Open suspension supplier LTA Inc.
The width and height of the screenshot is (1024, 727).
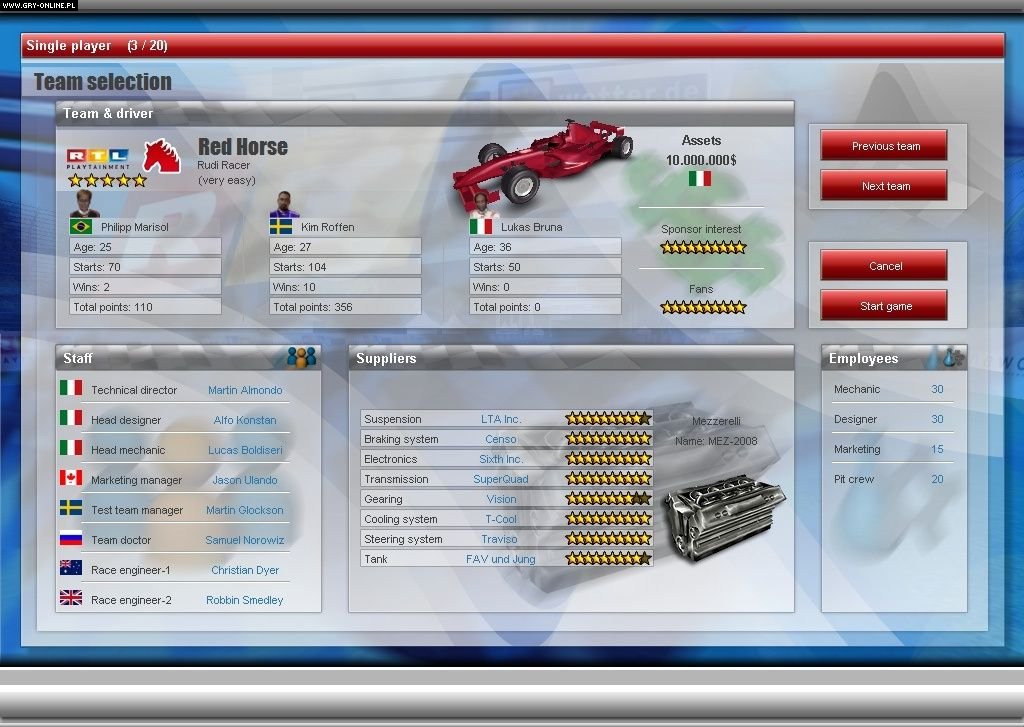[501, 419]
